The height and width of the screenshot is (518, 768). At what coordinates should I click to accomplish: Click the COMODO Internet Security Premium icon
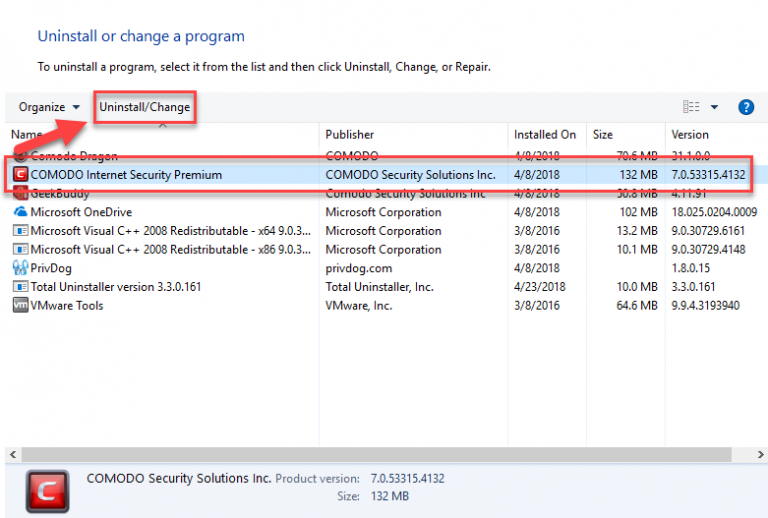coord(20,174)
